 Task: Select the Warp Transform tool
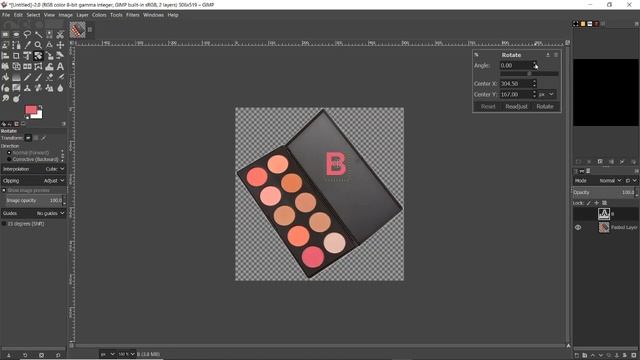click(49, 66)
